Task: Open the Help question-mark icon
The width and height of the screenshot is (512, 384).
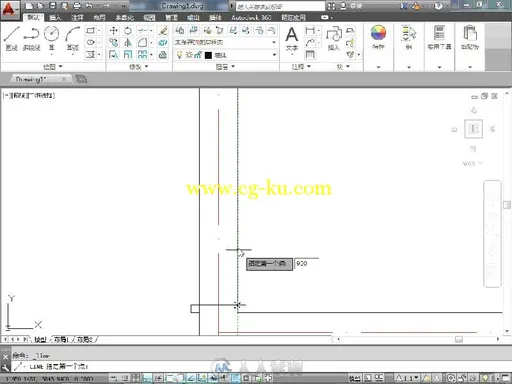Action: (438, 6)
